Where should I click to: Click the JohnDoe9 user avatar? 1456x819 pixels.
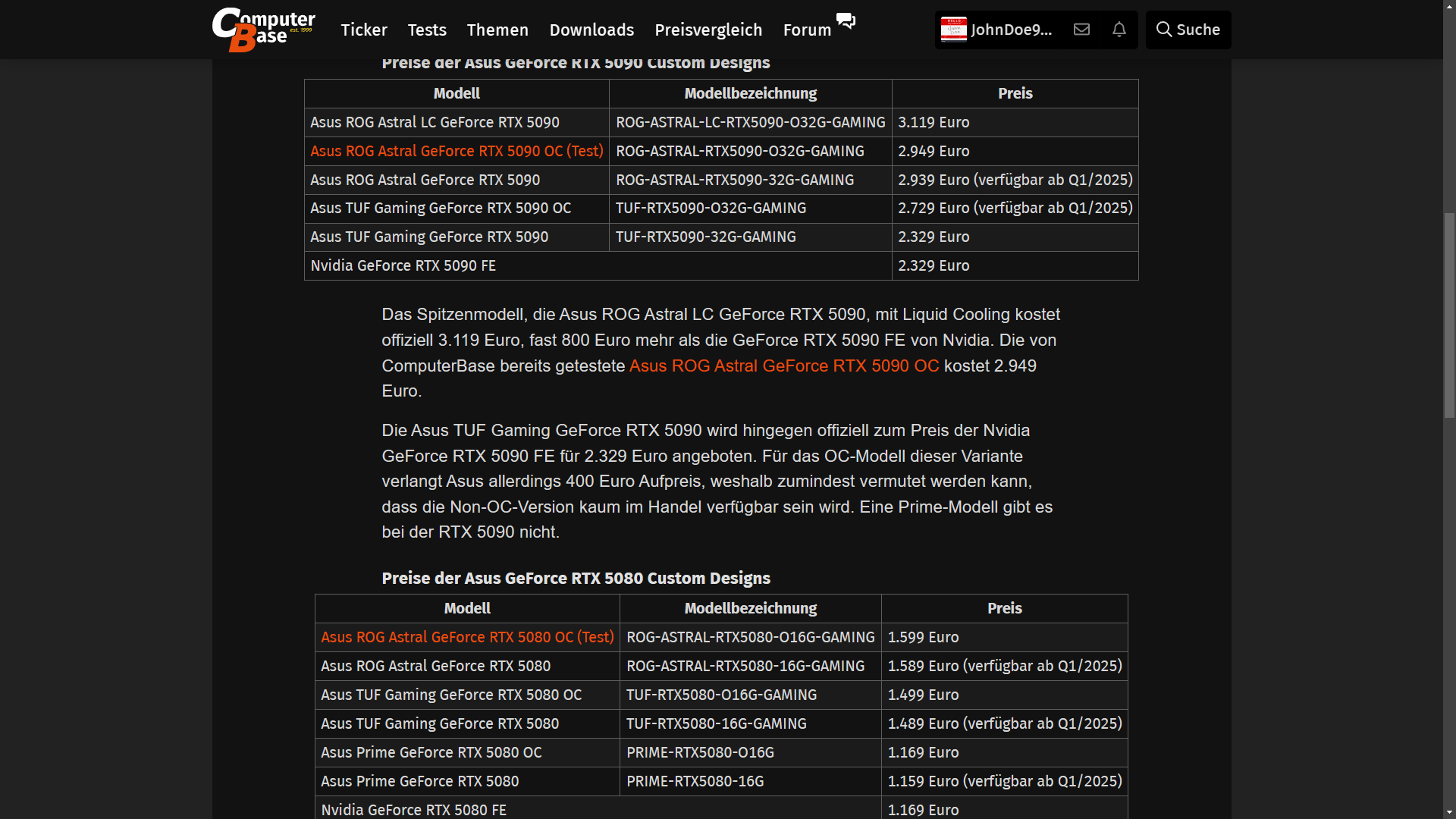click(953, 30)
